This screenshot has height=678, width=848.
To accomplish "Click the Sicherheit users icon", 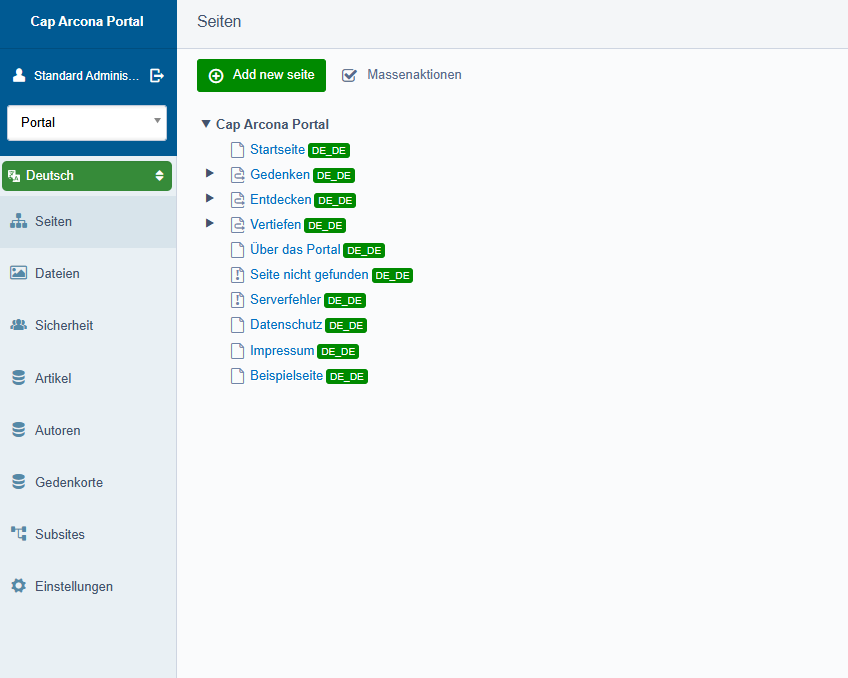I will [x=18, y=325].
